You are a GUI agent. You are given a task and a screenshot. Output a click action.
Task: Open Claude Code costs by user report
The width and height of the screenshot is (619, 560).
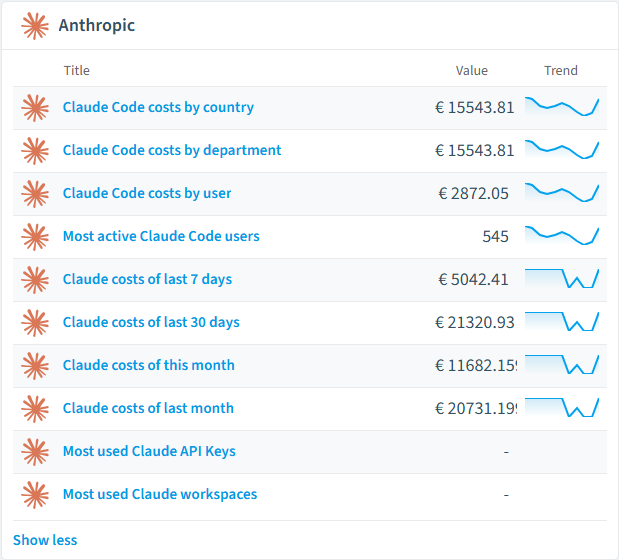147,193
